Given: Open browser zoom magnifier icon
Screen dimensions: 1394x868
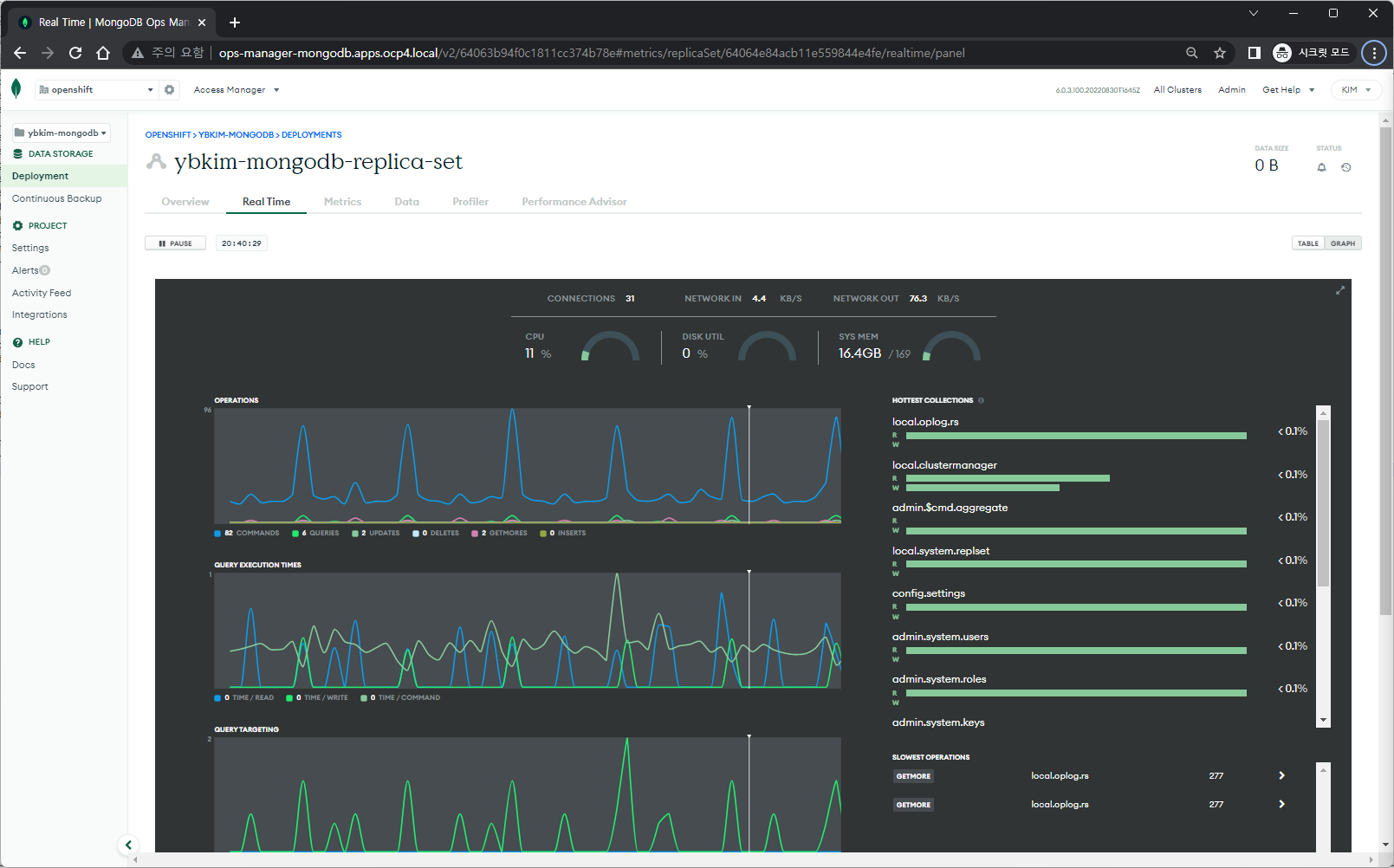Looking at the screenshot, I should click(x=1192, y=53).
